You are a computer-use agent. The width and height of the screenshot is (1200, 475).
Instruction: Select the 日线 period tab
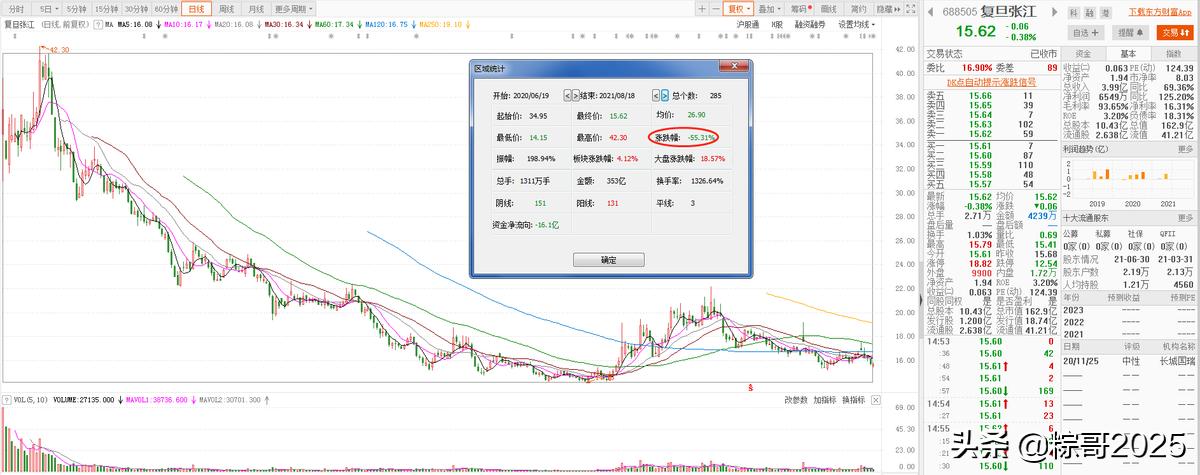tap(198, 9)
